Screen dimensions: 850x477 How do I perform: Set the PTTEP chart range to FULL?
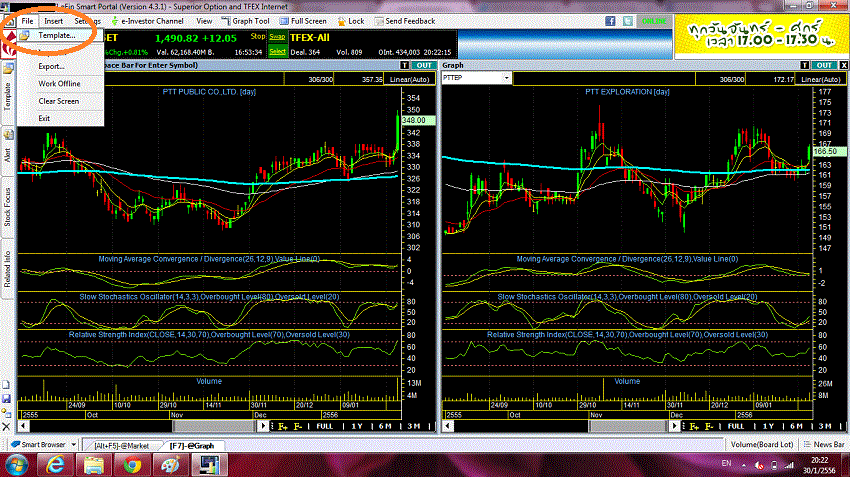coord(736,427)
